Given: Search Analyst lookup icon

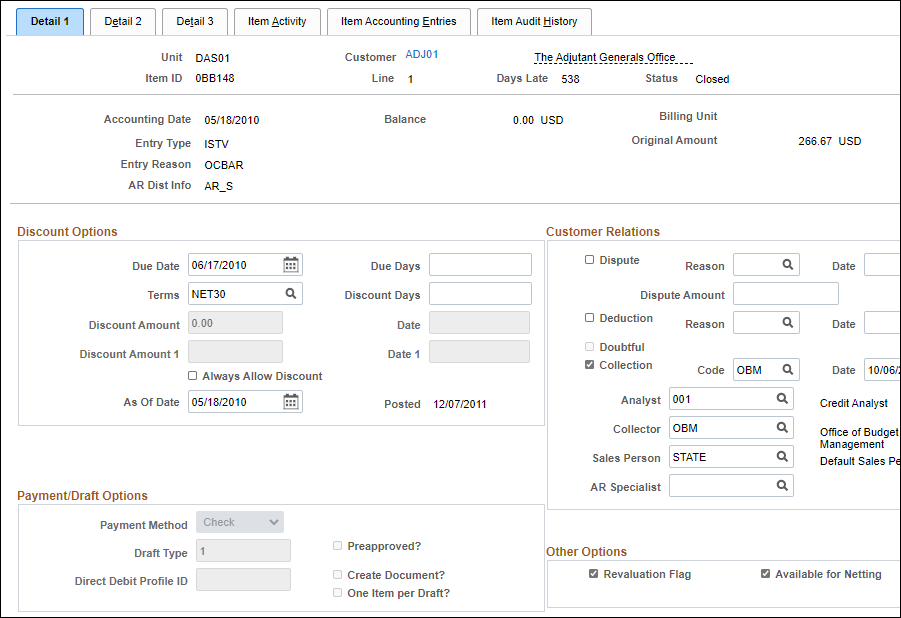Looking at the screenshot, I should 782,398.
